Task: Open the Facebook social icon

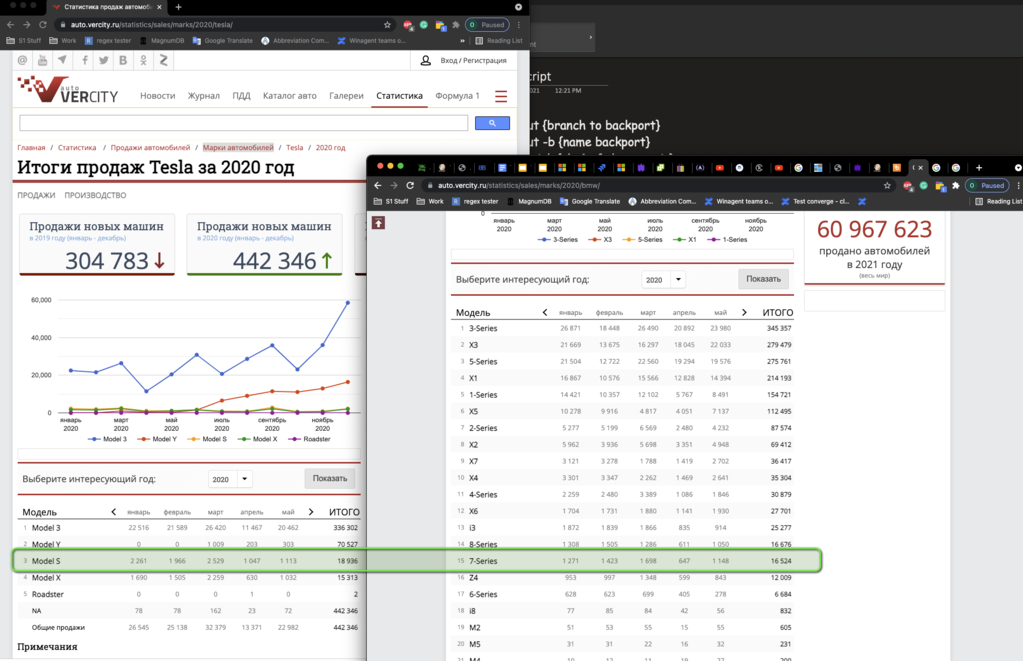Action: (x=85, y=60)
